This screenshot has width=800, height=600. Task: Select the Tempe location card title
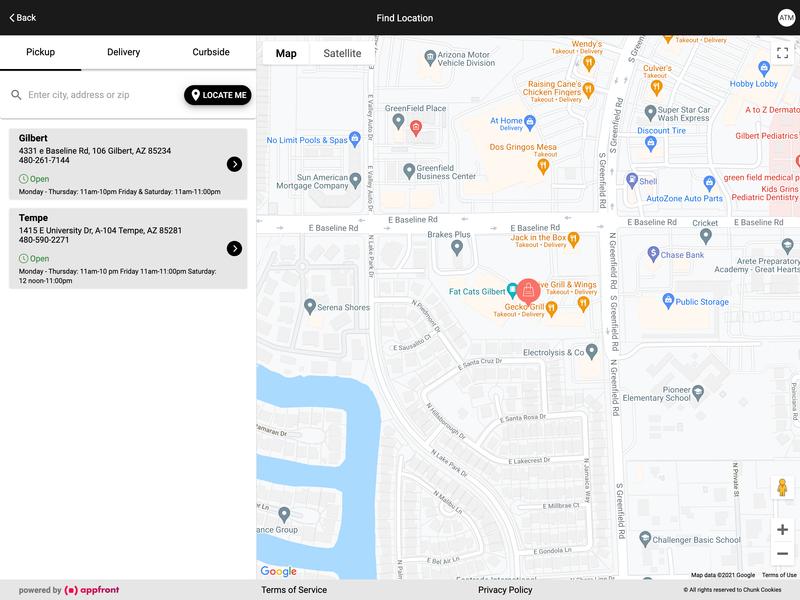(x=33, y=218)
